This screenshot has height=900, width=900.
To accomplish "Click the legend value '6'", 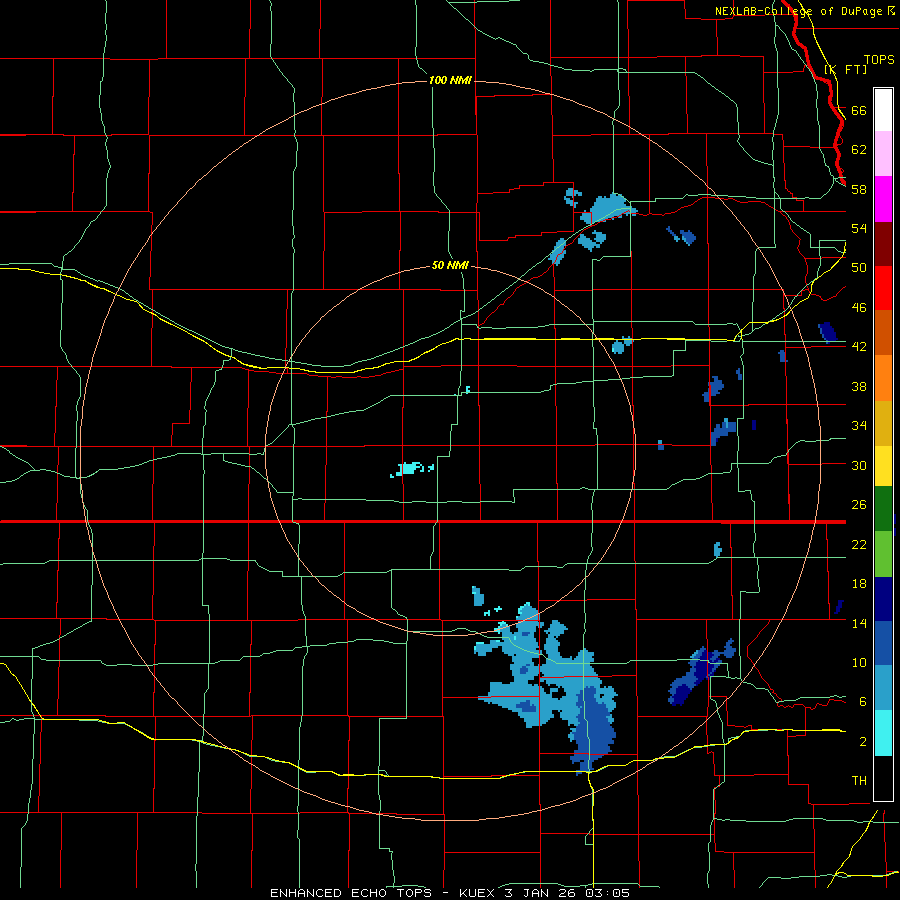I will point(863,702).
